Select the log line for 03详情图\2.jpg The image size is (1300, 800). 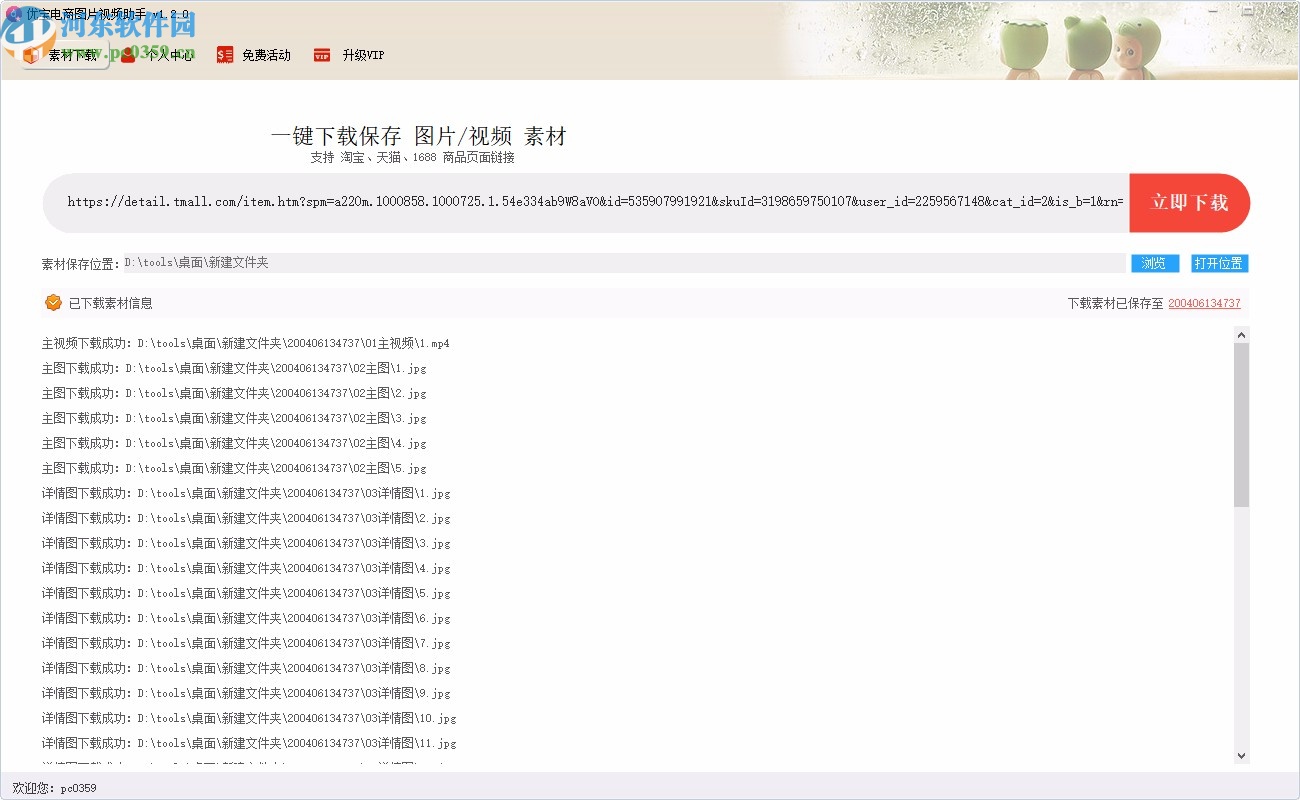pyautogui.click(x=246, y=518)
